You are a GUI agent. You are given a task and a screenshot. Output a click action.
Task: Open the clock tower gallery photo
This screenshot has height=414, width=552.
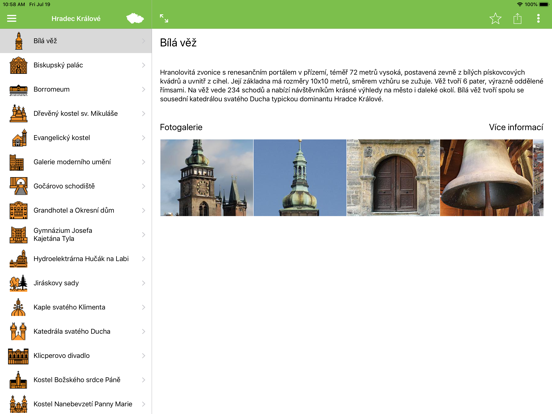207,178
